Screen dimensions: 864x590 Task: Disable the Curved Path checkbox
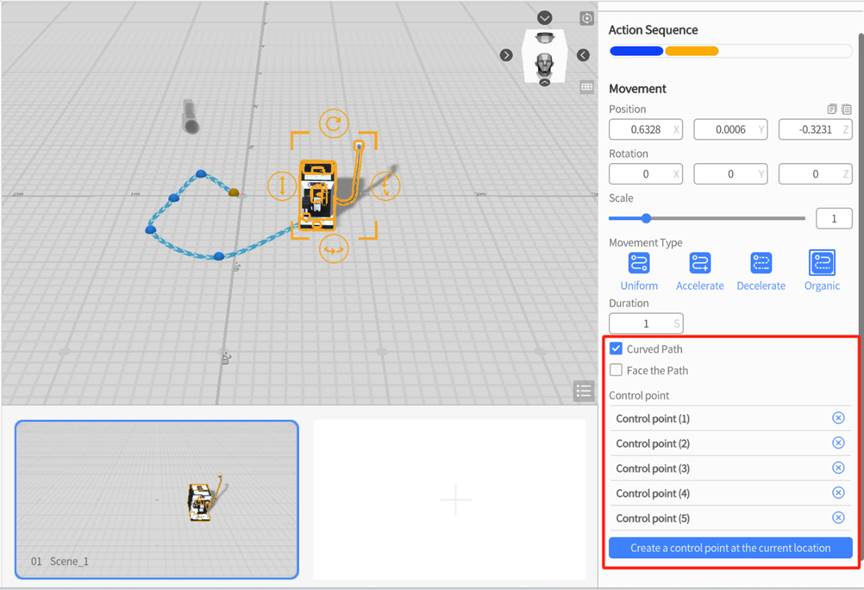point(616,349)
